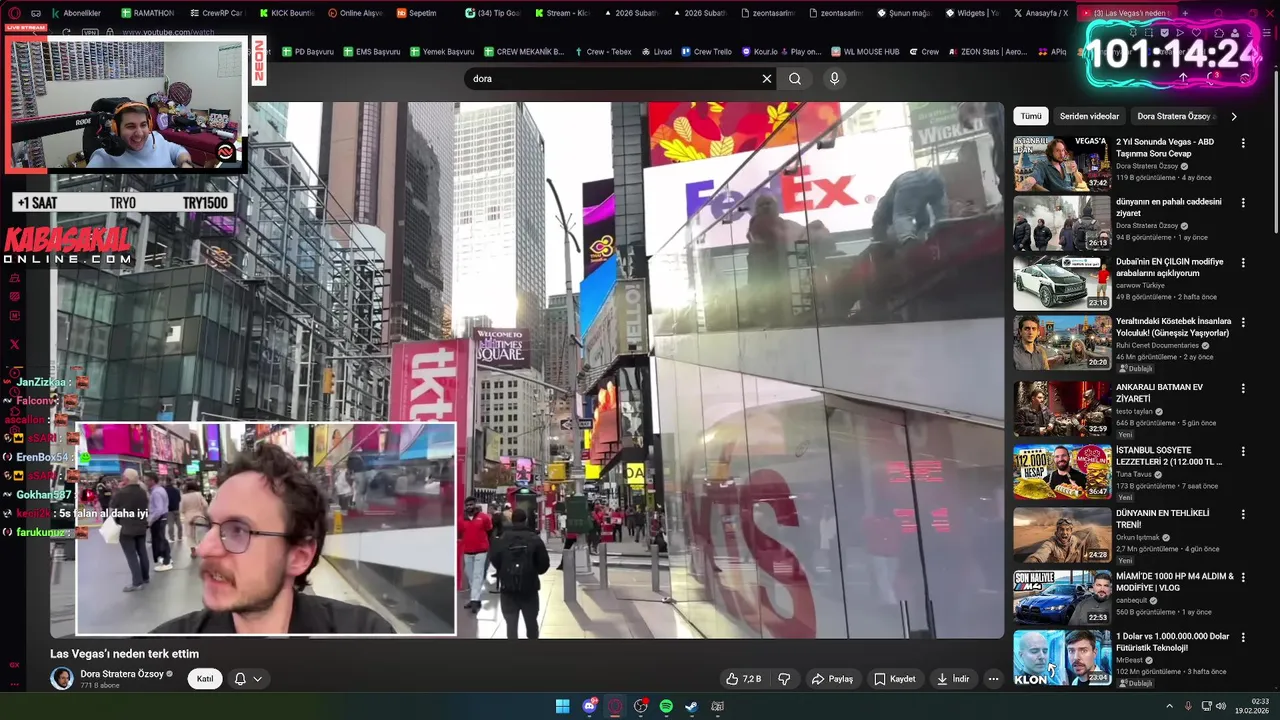Open 'ANKARALI BATMAN EV ZİYARETİ' title
The height and width of the screenshot is (720, 1280).
pos(1159,393)
